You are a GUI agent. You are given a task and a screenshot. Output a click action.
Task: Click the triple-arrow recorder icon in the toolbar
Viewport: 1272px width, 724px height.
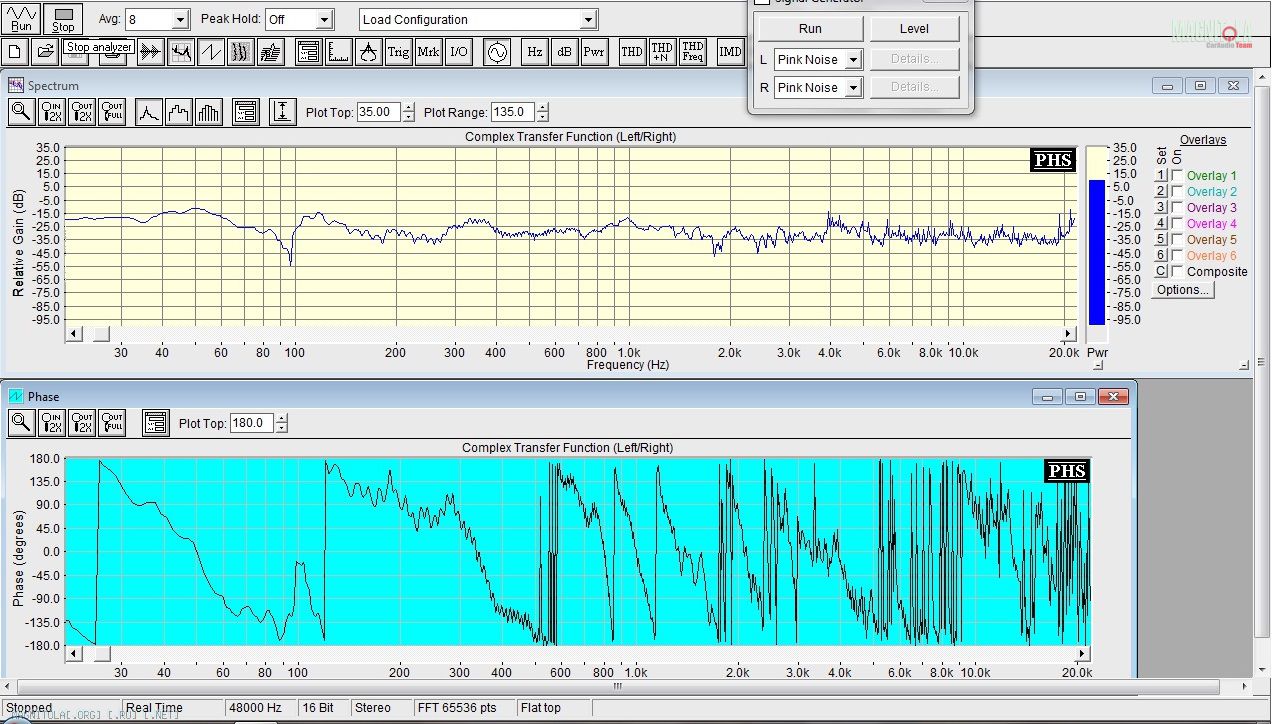click(x=151, y=52)
